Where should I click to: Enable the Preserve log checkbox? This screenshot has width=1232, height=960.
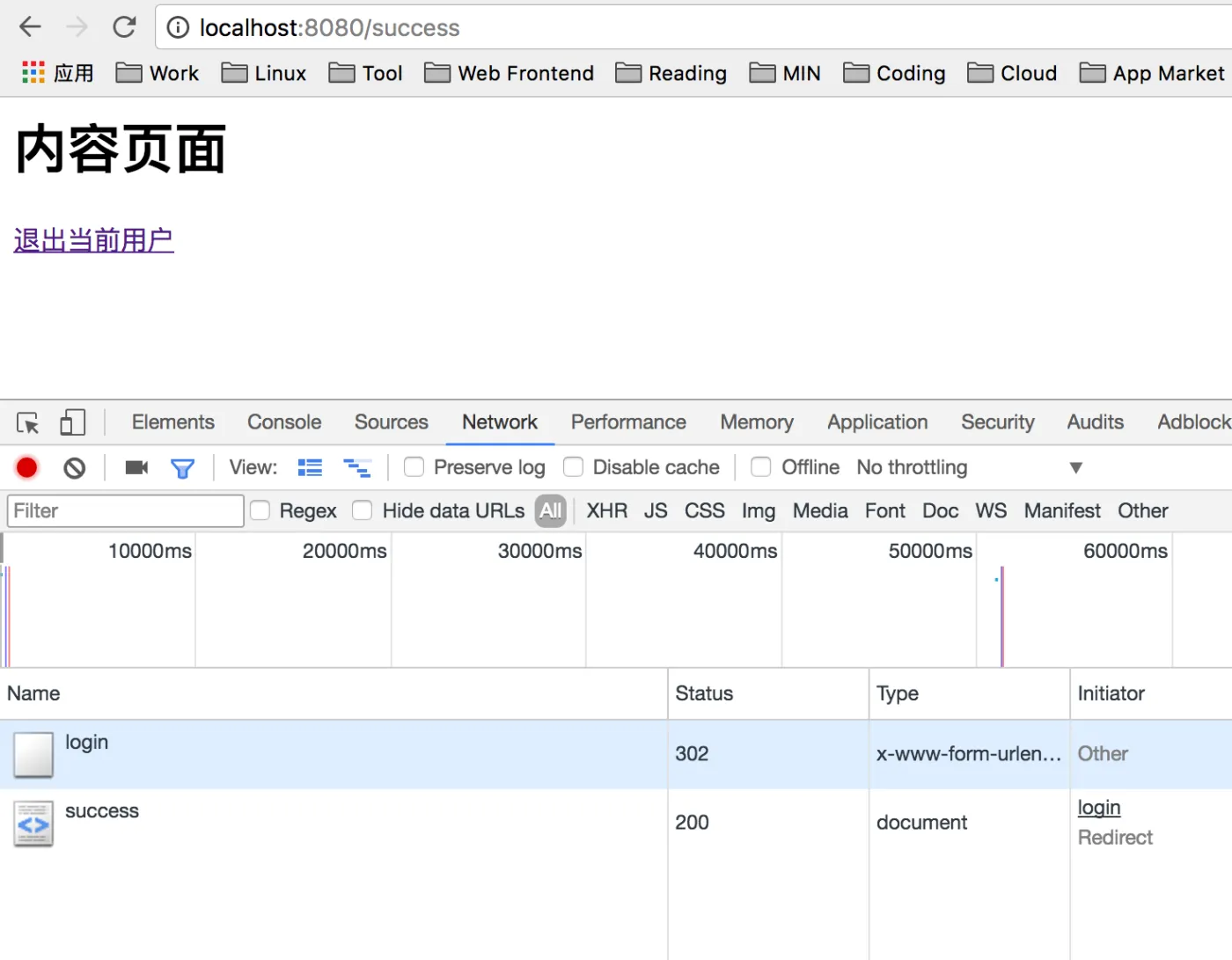click(414, 467)
